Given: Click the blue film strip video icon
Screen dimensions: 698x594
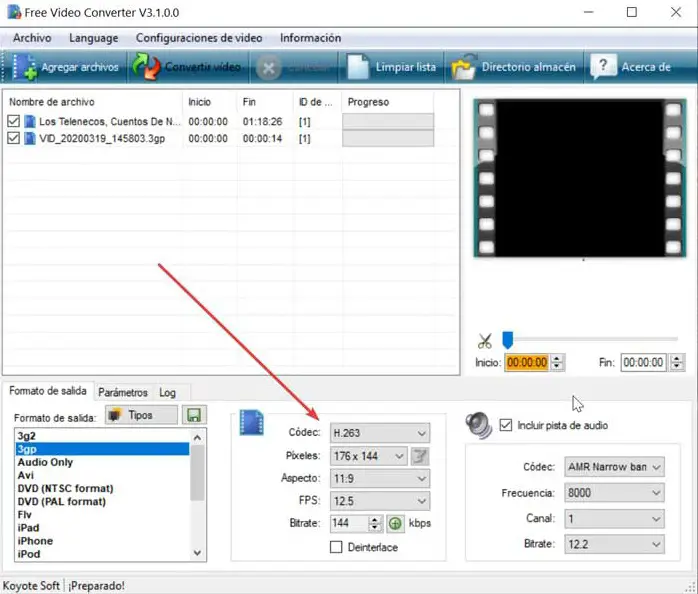Looking at the screenshot, I should (x=252, y=422).
